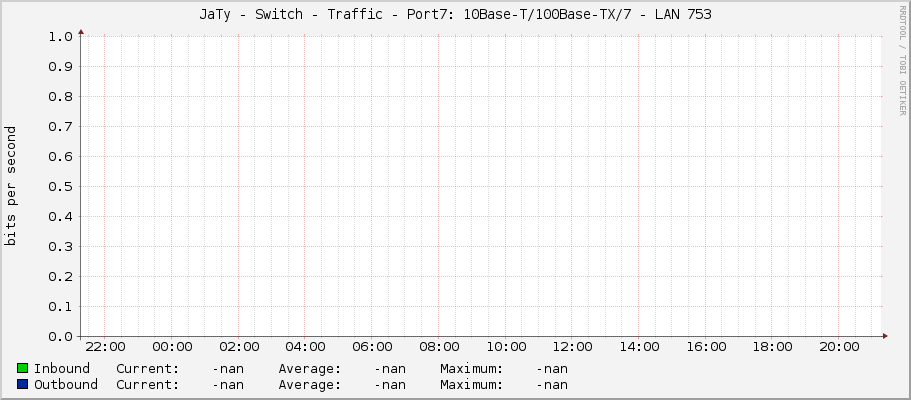Screen dimensions: 911x400
Task: Click the 0.2 y-axis value
Action: click(x=61, y=277)
